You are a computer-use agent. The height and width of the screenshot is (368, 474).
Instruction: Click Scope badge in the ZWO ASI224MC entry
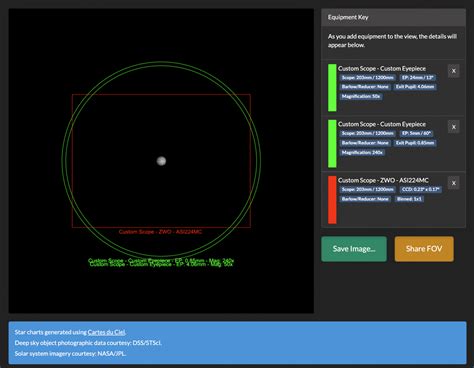[x=368, y=189]
